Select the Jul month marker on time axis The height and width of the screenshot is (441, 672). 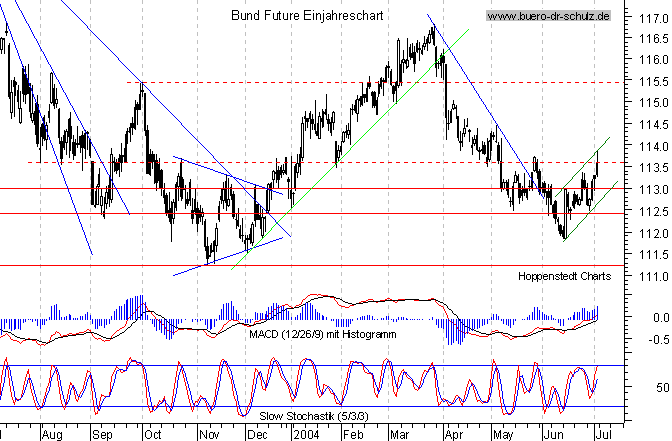pyautogui.click(x=604, y=435)
